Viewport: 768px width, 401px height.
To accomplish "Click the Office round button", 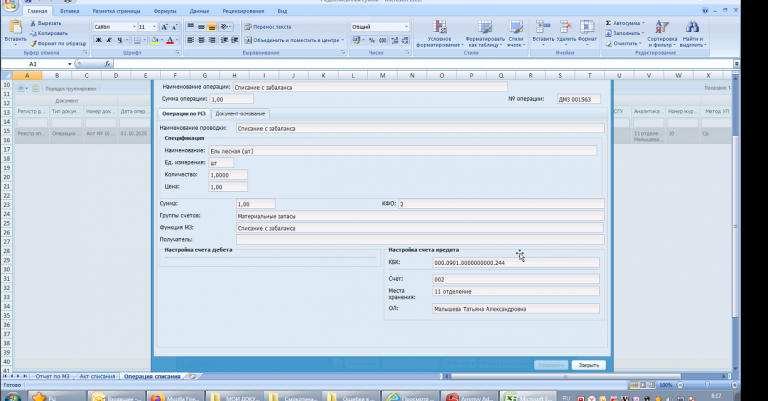I will pos(10,4).
